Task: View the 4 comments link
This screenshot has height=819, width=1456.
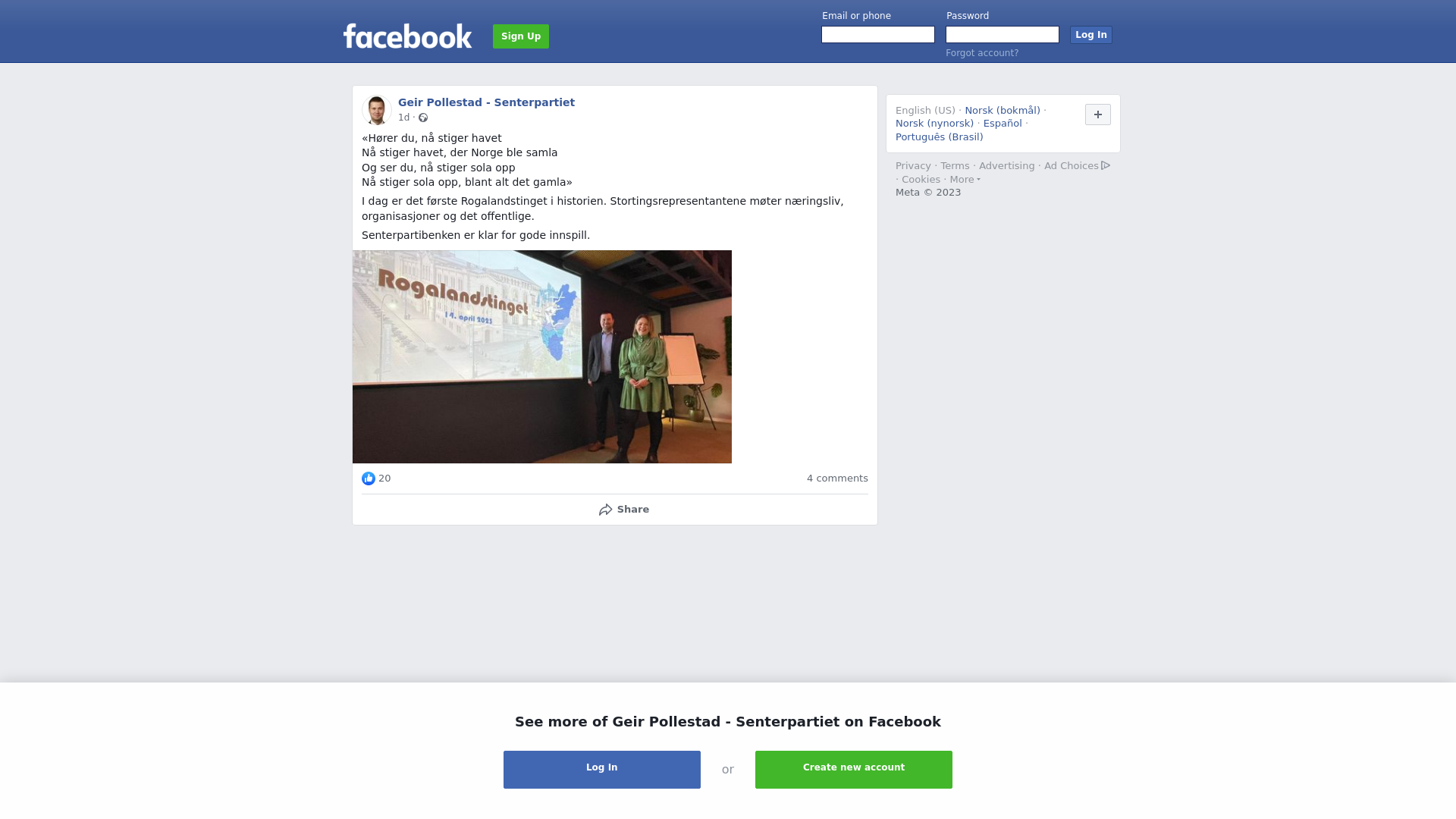Action: pyautogui.click(x=837, y=479)
